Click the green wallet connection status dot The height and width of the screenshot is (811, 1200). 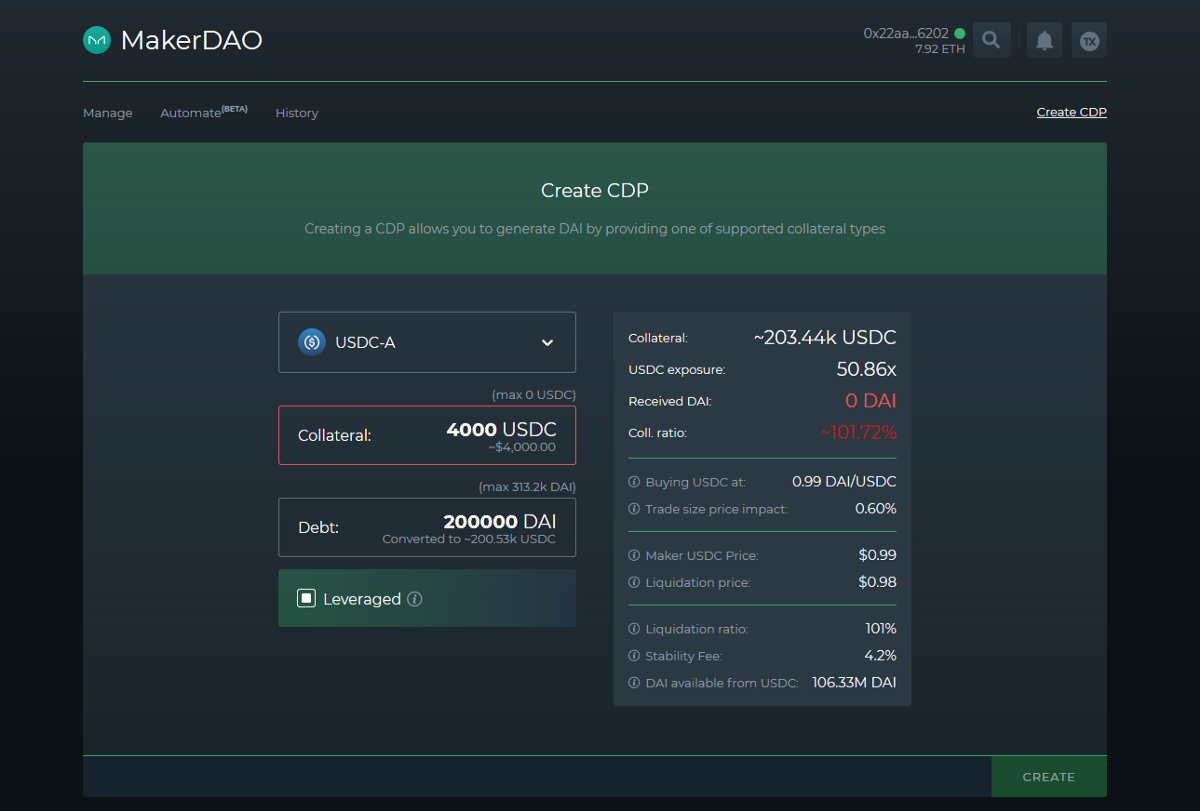[x=960, y=33]
